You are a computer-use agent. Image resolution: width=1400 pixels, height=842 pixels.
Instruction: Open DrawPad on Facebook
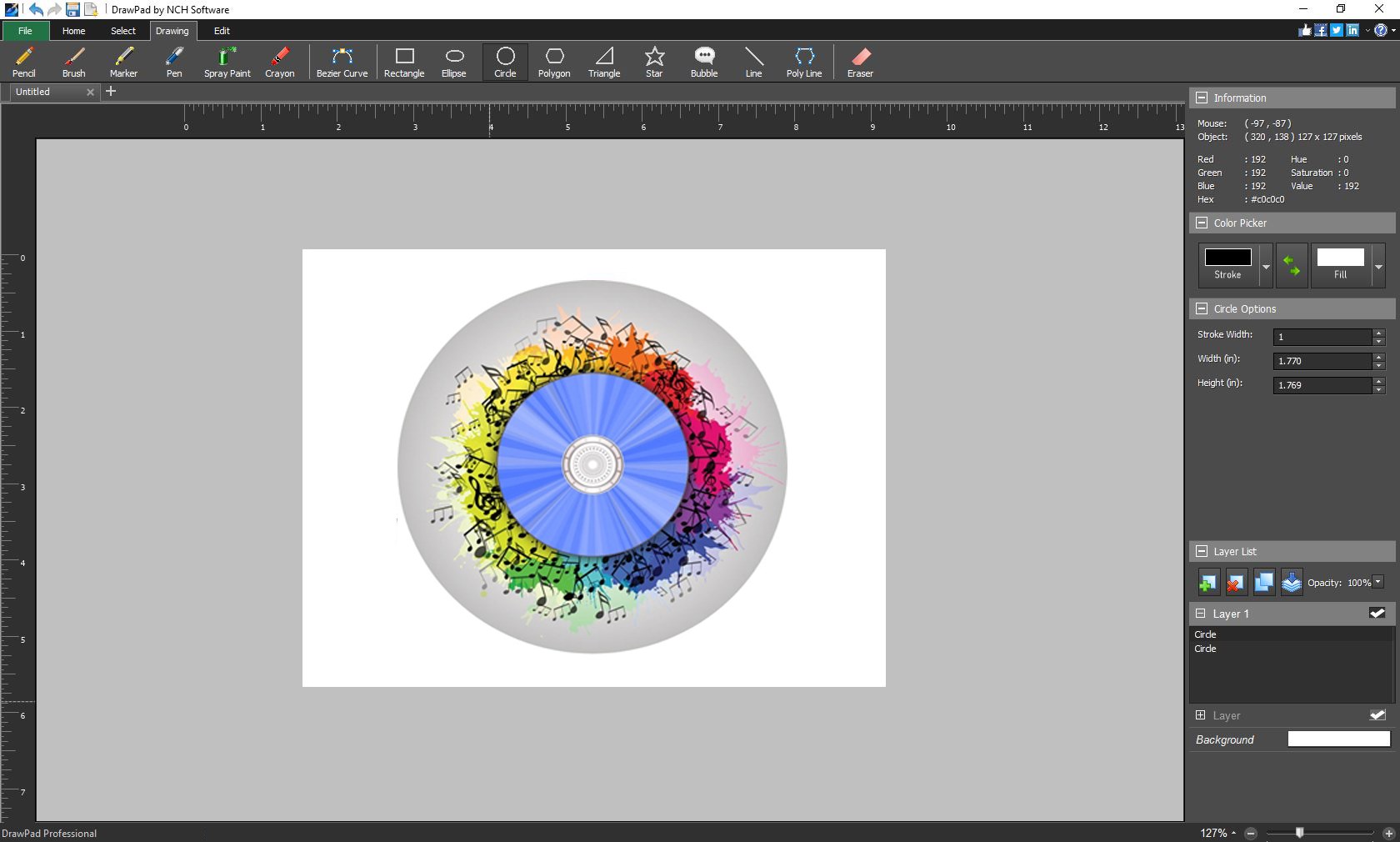click(x=1320, y=30)
